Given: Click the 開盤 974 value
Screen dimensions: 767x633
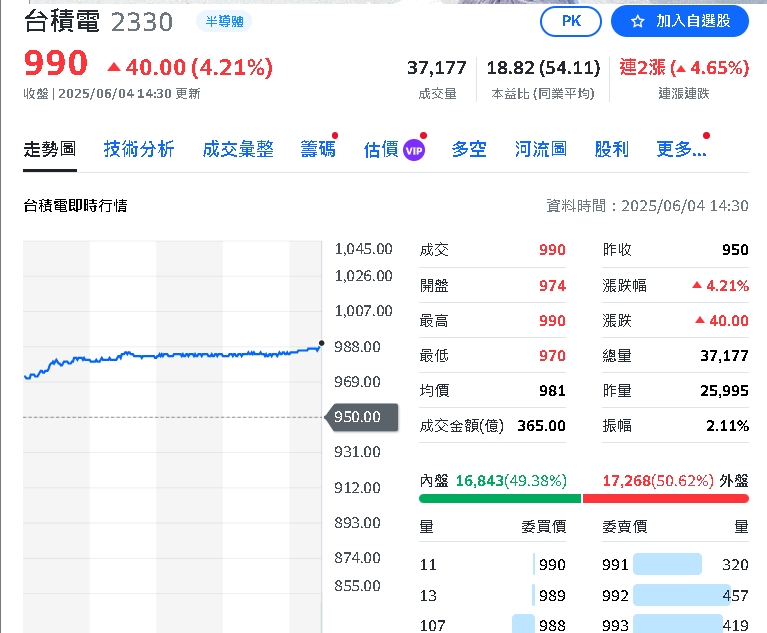Looking at the screenshot, I should tap(552, 286).
